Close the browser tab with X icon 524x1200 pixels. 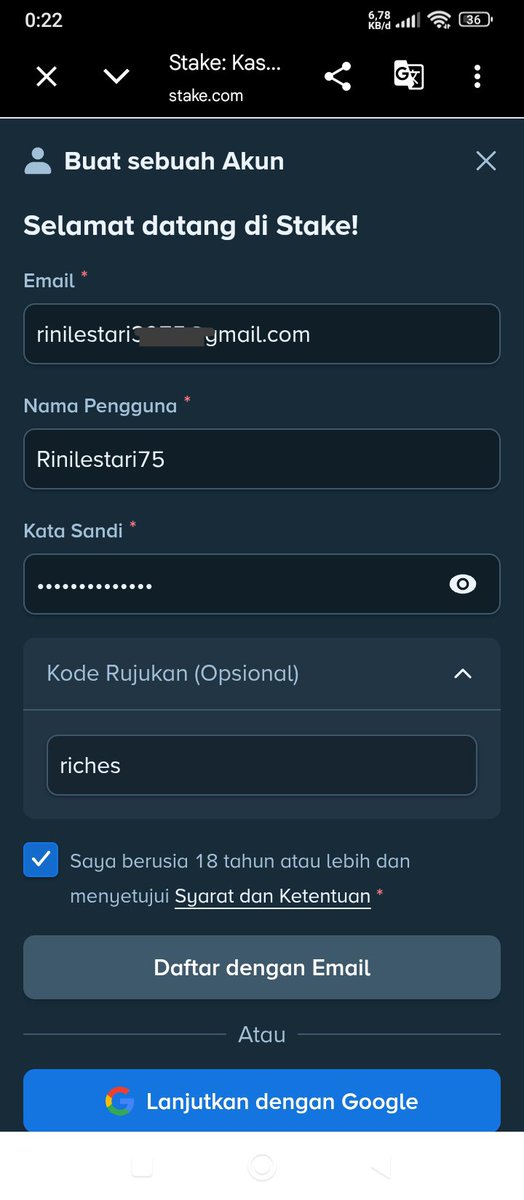46,77
